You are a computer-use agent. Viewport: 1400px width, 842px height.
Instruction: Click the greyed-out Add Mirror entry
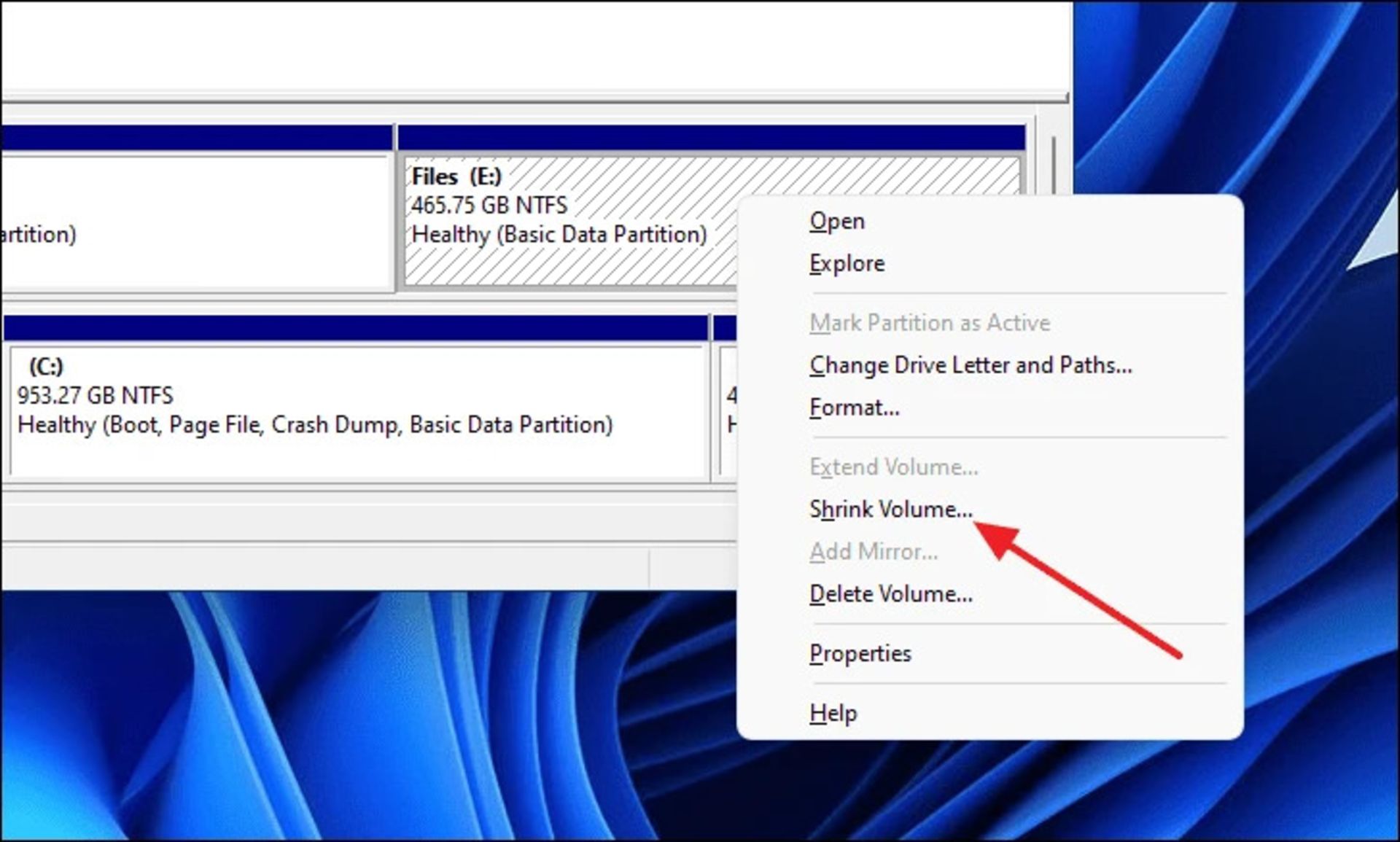[x=873, y=552]
